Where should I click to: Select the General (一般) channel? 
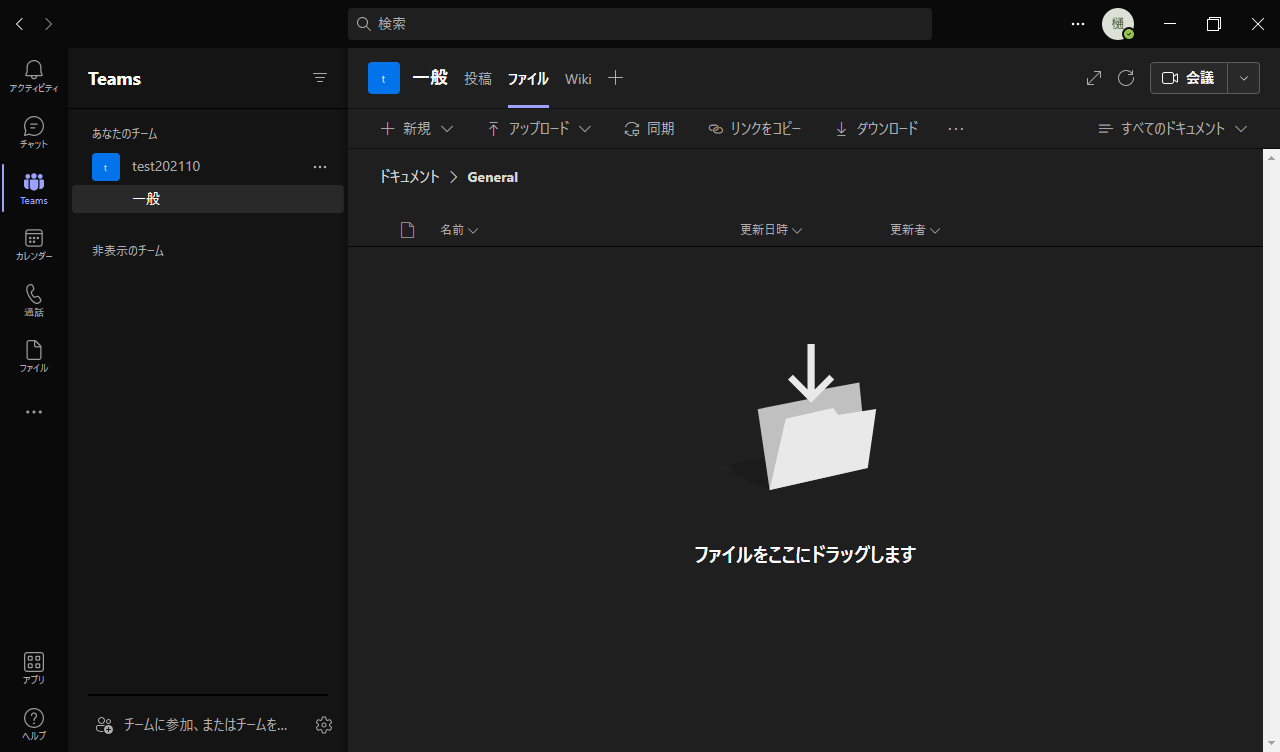click(x=208, y=199)
